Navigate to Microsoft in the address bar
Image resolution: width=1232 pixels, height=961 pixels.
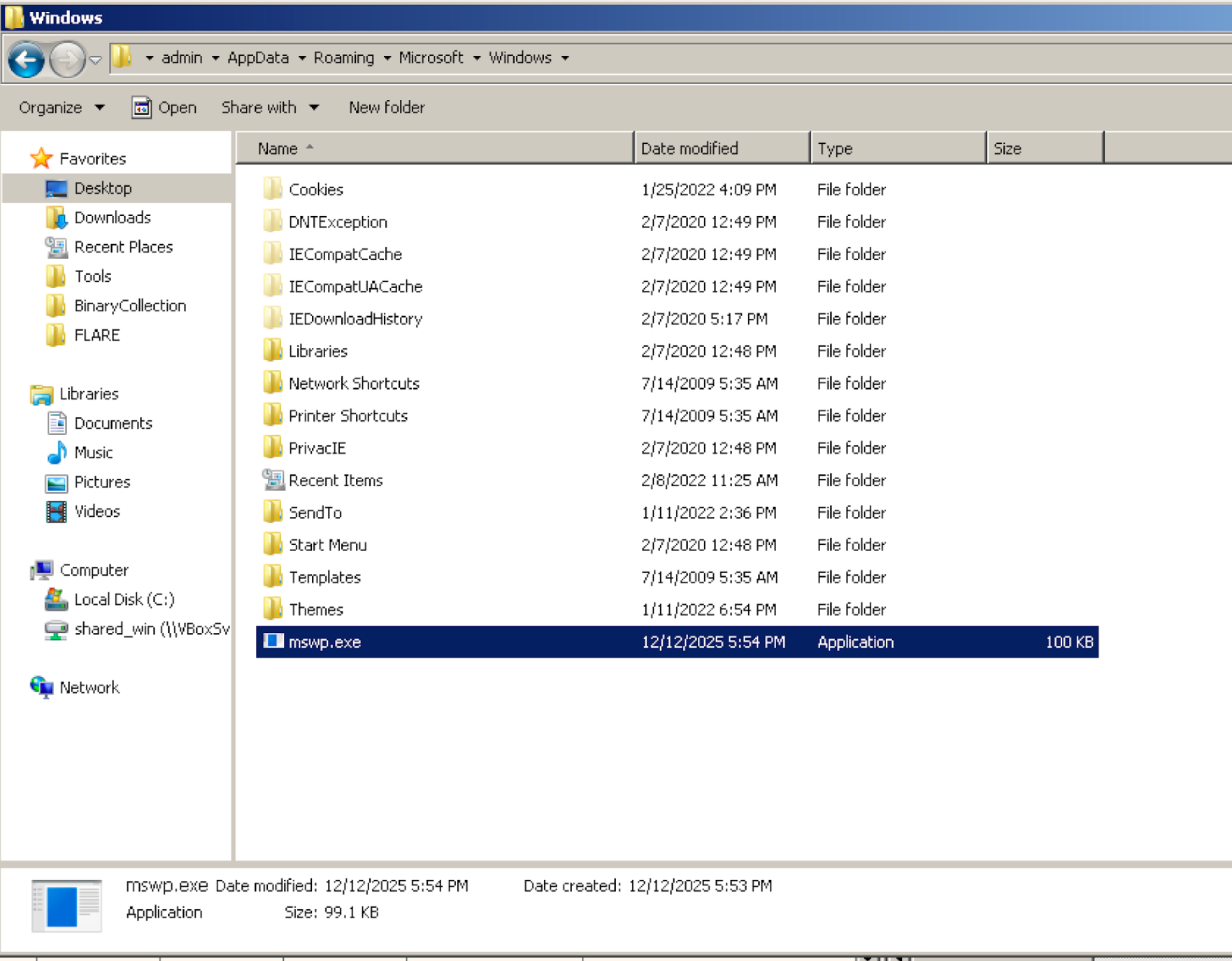pyautogui.click(x=431, y=58)
